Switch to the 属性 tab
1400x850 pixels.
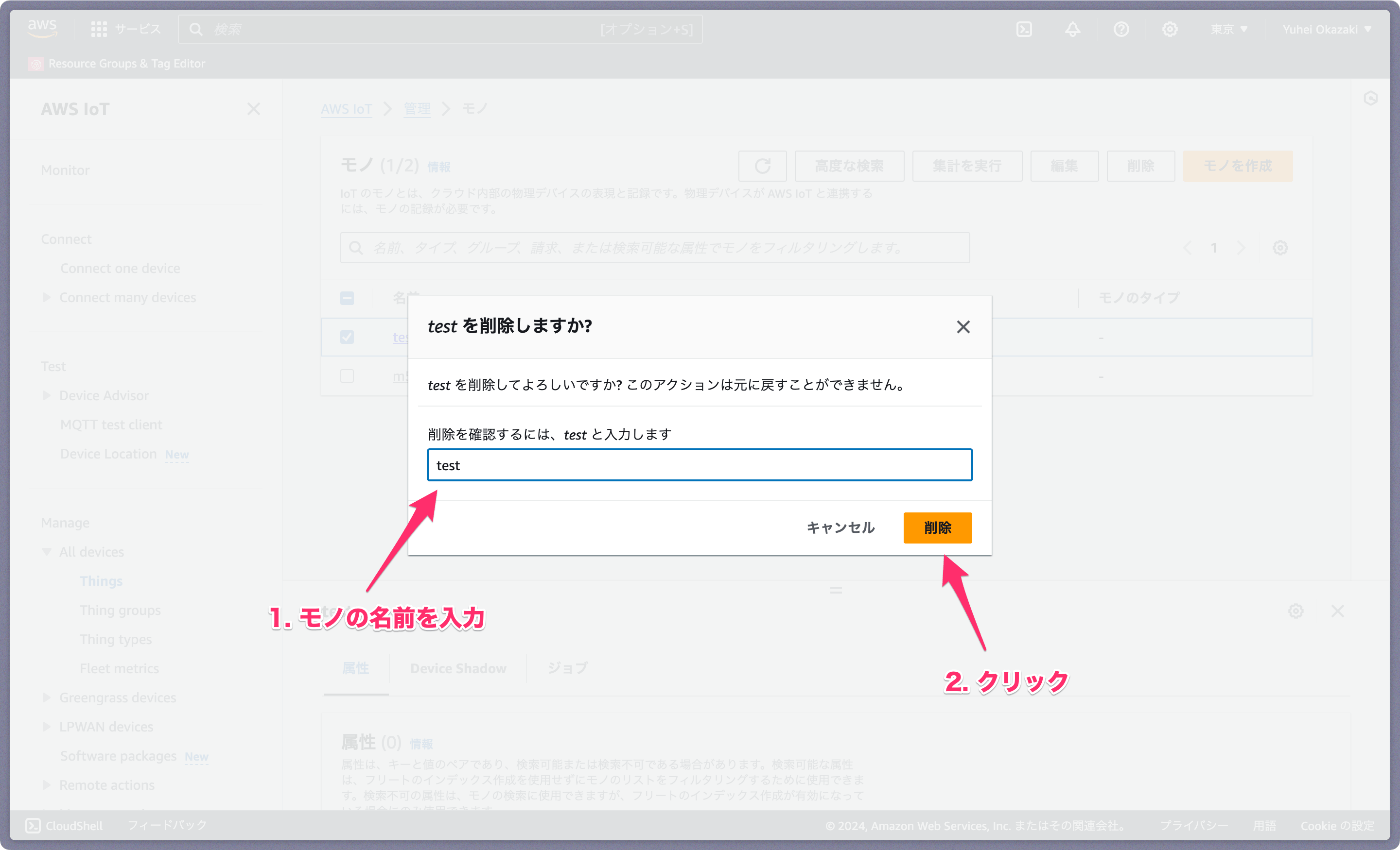coord(356,668)
